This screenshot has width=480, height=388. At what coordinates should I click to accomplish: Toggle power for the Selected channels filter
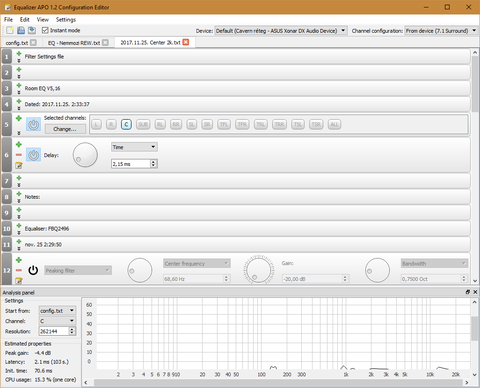(x=33, y=125)
